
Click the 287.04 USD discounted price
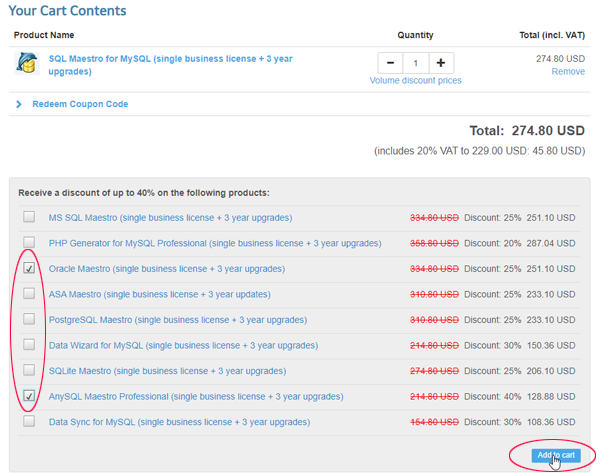tap(551, 243)
